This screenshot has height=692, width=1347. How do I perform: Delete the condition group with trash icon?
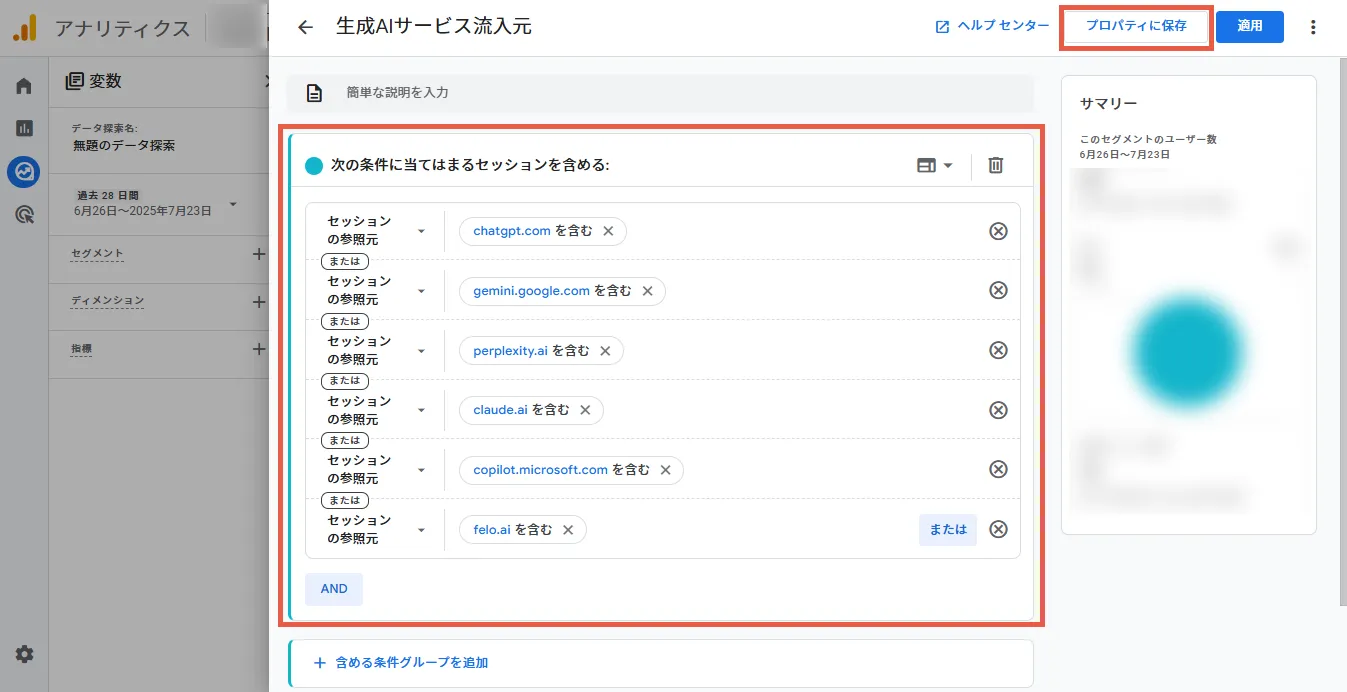point(996,166)
